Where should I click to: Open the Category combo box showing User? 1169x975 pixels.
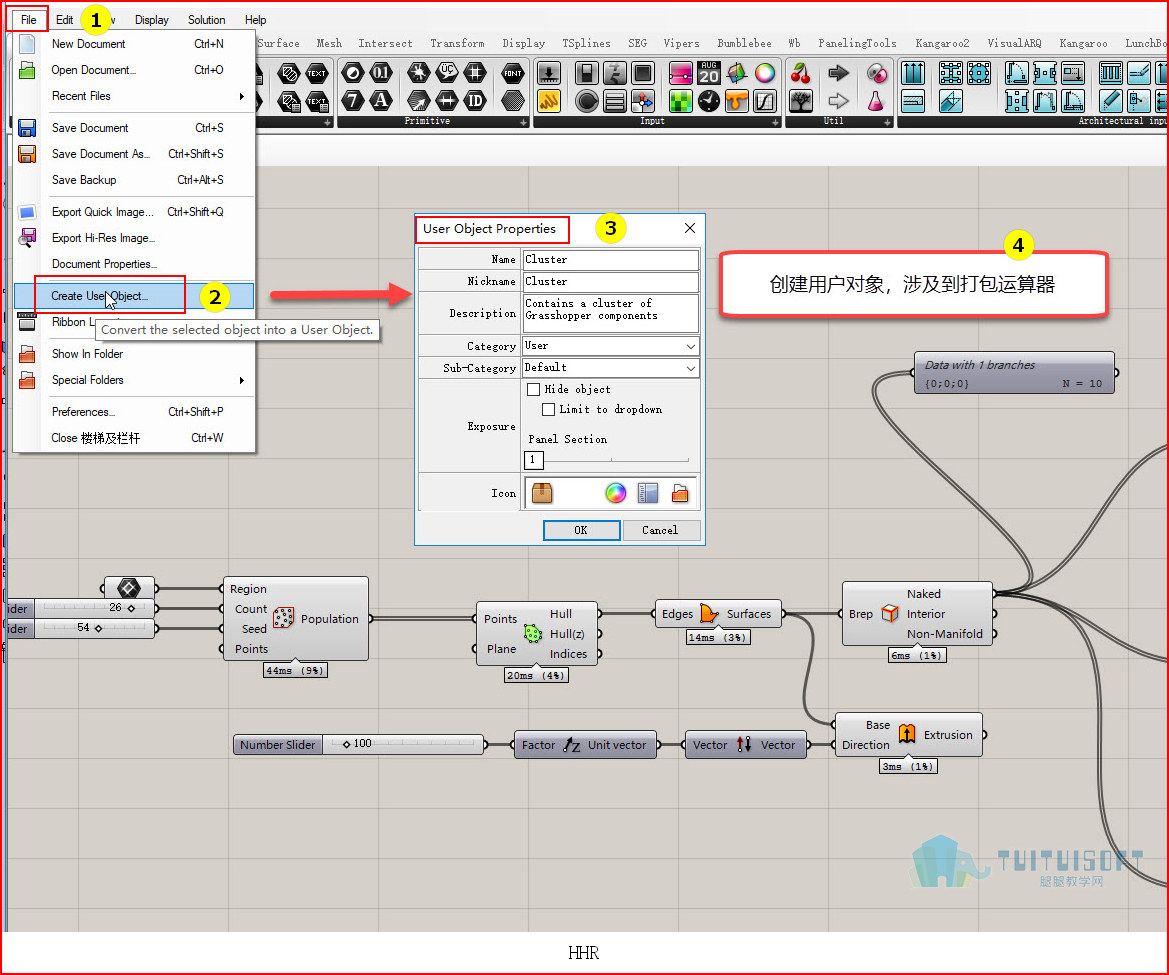click(x=611, y=346)
